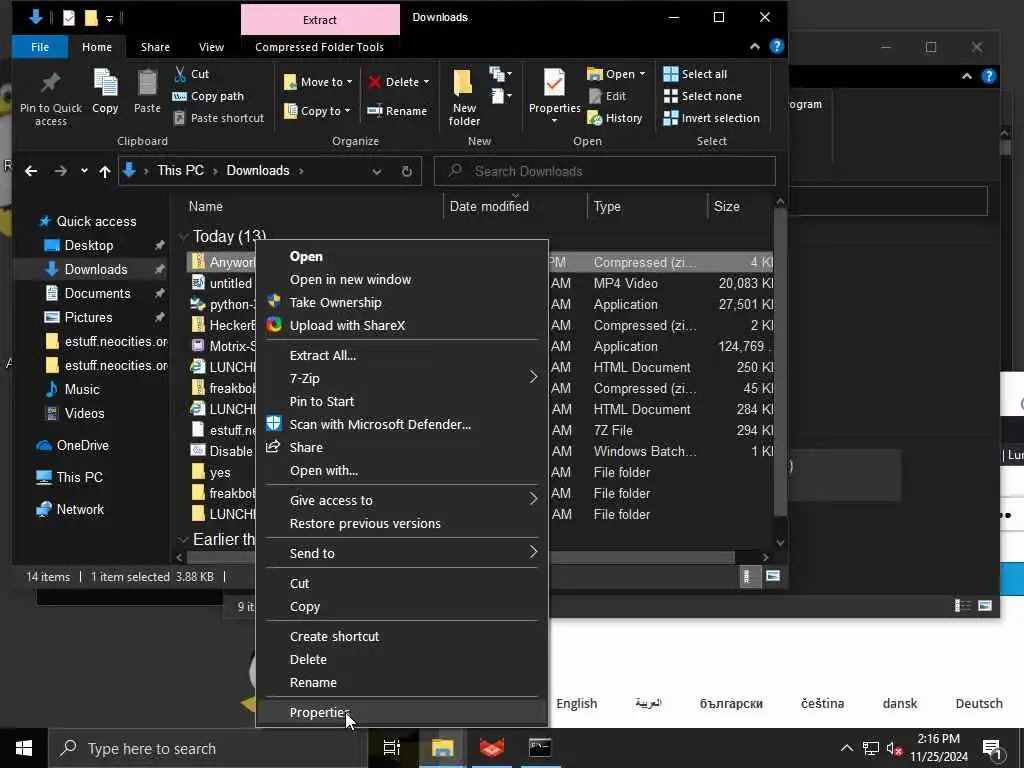1024x768 pixels.
Task: Click the ribbon Properties checkmark icon
Action: click(x=554, y=83)
